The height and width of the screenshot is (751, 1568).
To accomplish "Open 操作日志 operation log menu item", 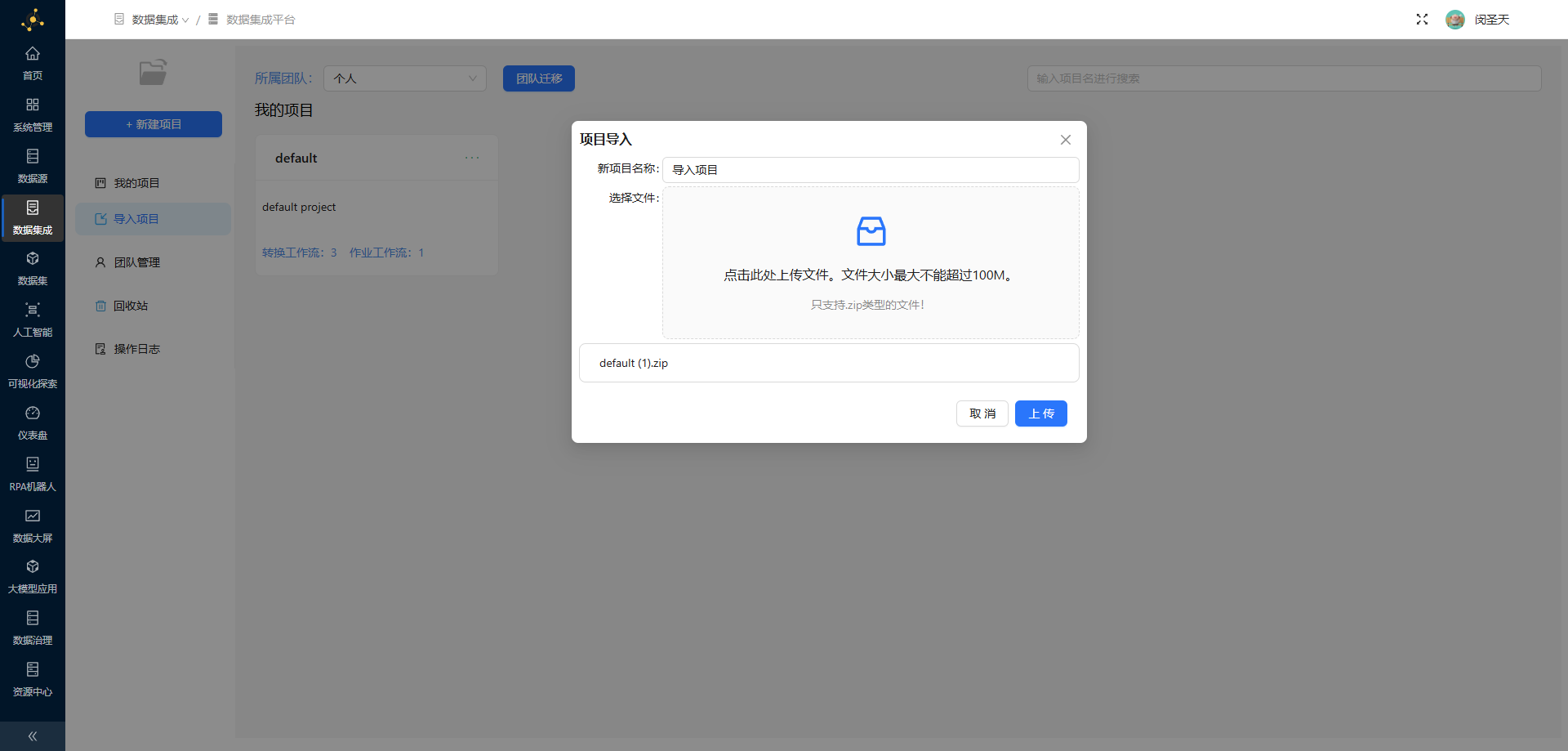I will (x=136, y=349).
